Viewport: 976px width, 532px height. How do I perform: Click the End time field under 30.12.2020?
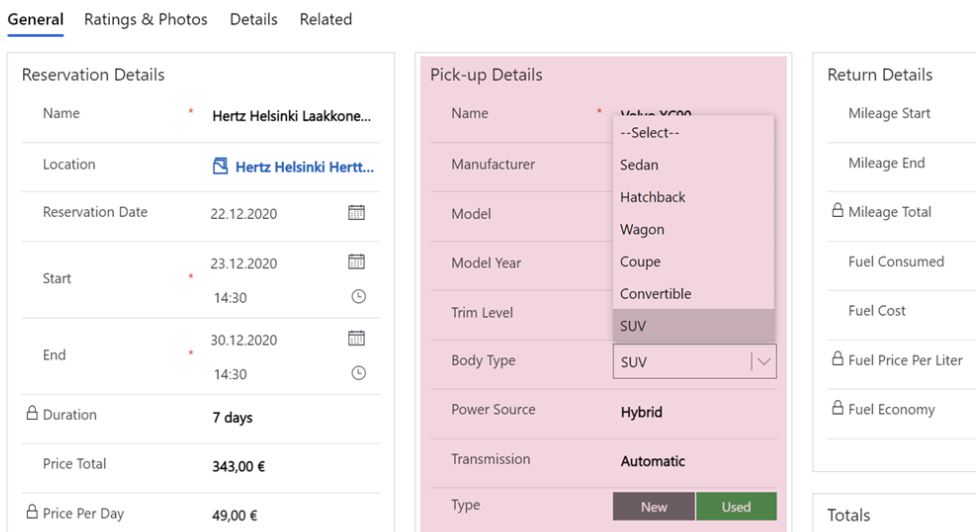(230, 375)
